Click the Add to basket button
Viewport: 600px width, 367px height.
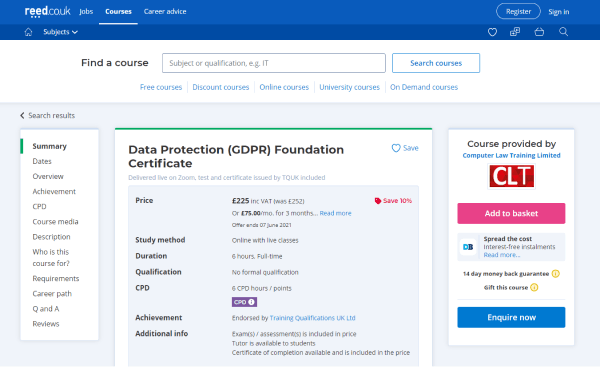[x=511, y=214]
